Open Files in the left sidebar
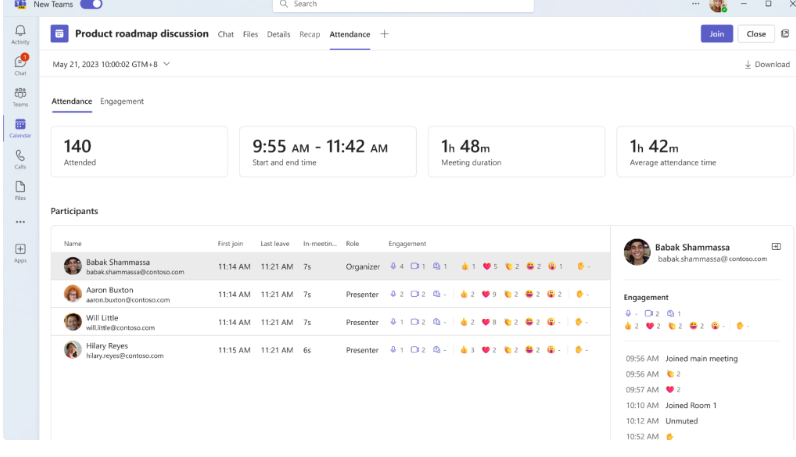 [20, 190]
